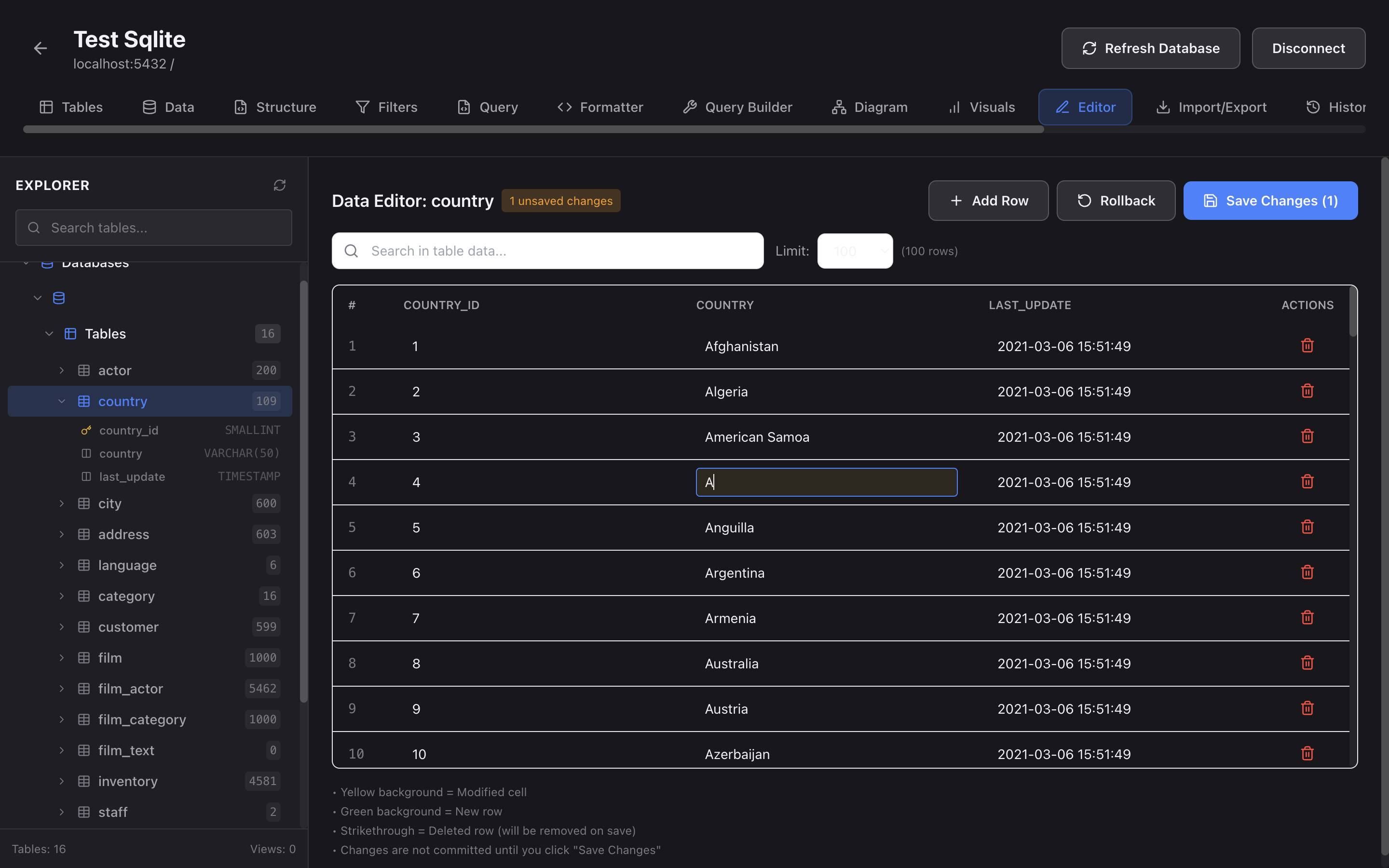The image size is (1389, 868).
Task: Click the Visuals chart icon
Action: coord(953,107)
